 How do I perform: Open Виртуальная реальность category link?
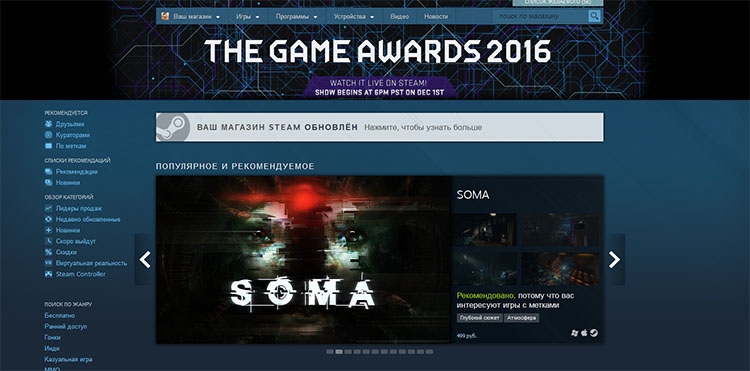point(91,263)
